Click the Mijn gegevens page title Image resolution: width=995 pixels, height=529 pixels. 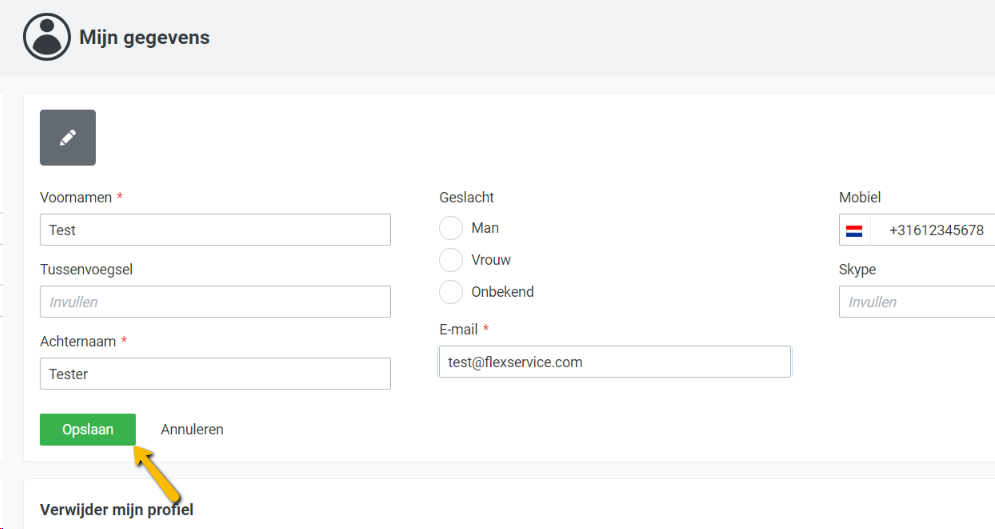(144, 38)
